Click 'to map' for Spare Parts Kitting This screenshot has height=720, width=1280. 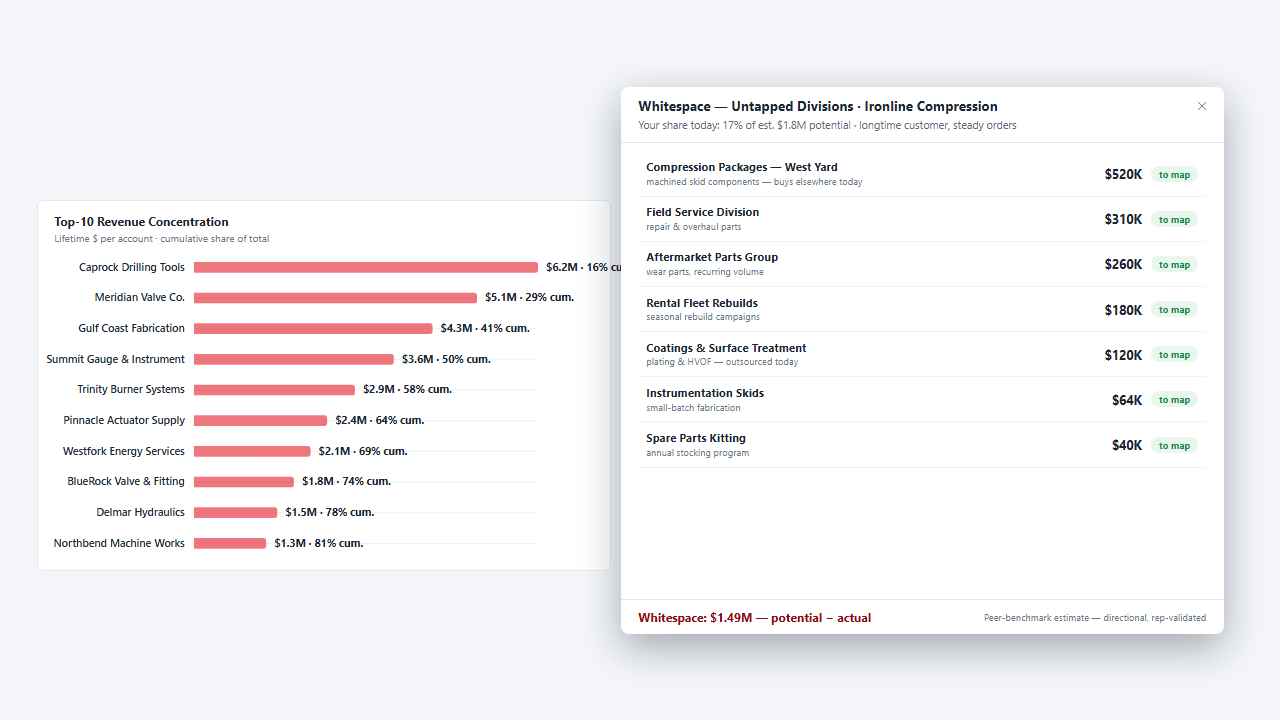click(x=1174, y=446)
